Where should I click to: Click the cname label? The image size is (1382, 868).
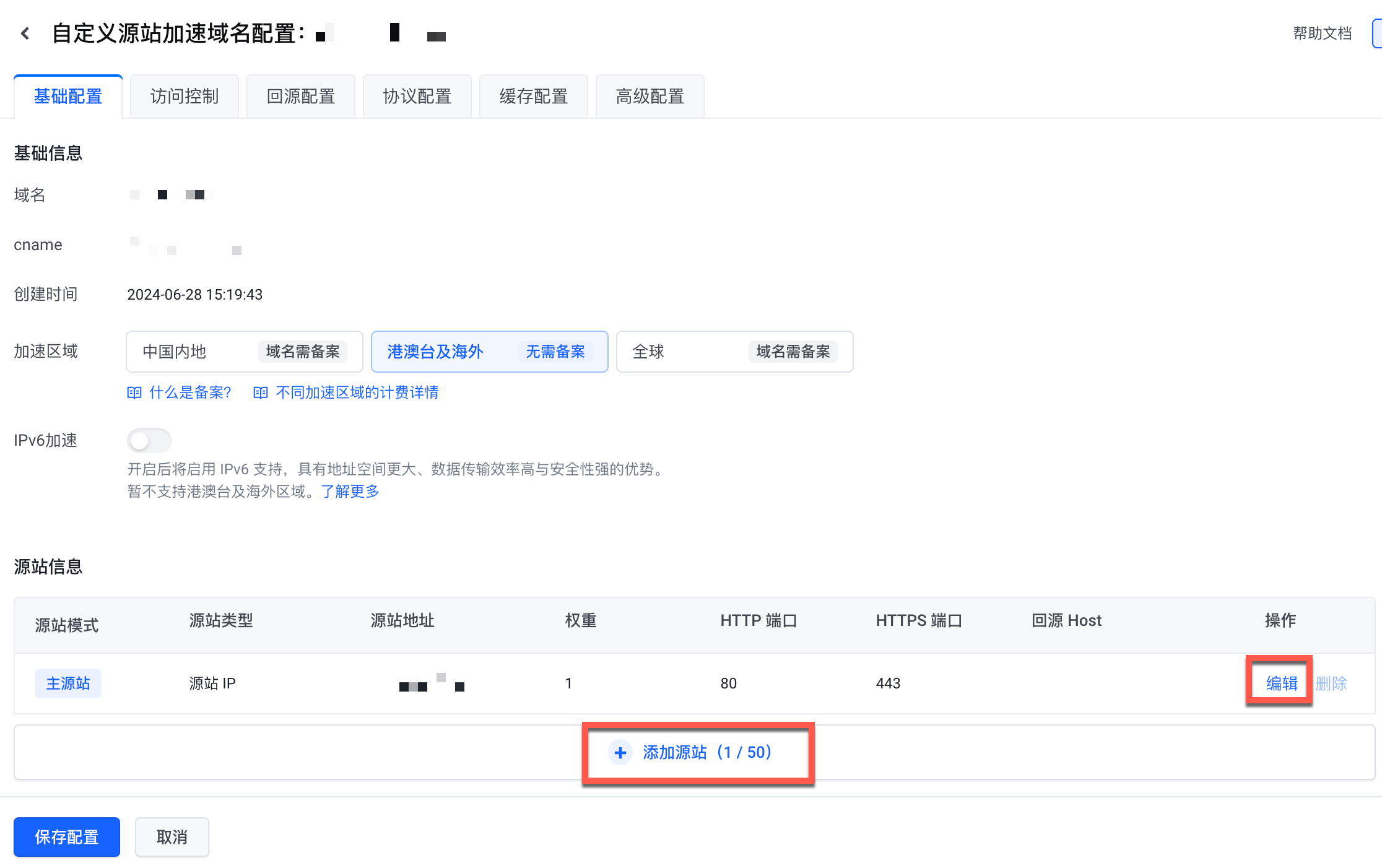(38, 245)
